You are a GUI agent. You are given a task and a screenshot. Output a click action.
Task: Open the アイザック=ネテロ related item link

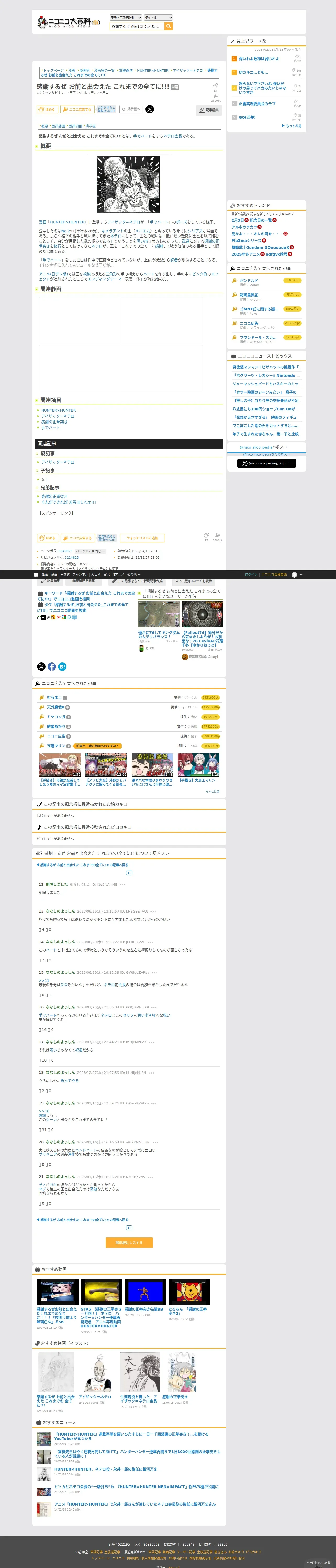[58, 416]
